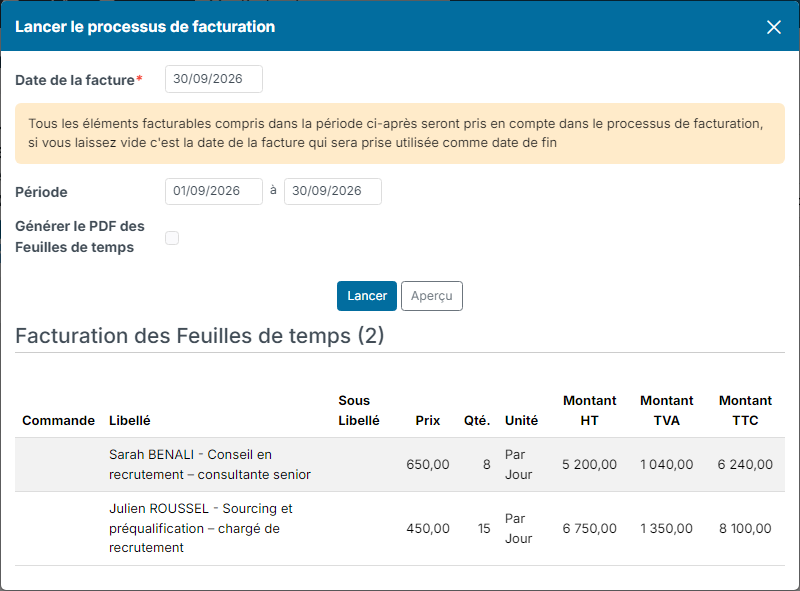Click the Qté. column header
The height and width of the screenshot is (591, 800).
pyautogui.click(x=477, y=421)
